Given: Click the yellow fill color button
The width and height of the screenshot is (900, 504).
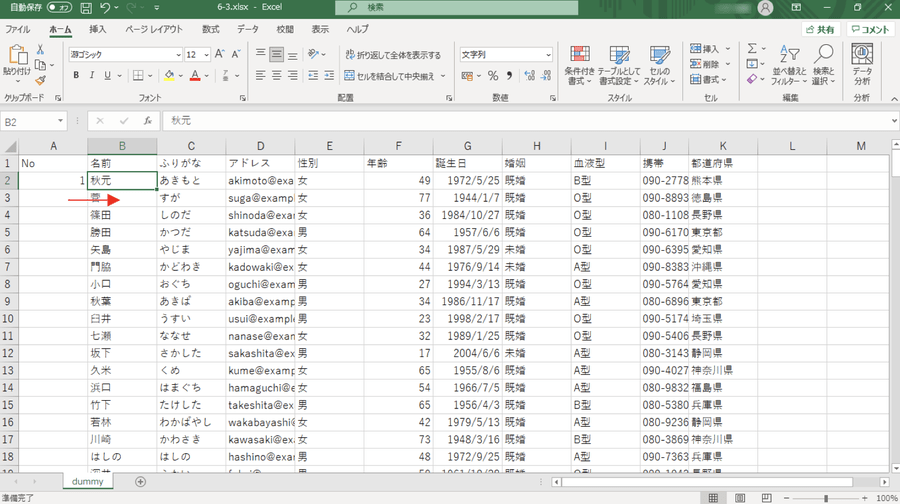Looking at the screenshot, I should 168,75.
